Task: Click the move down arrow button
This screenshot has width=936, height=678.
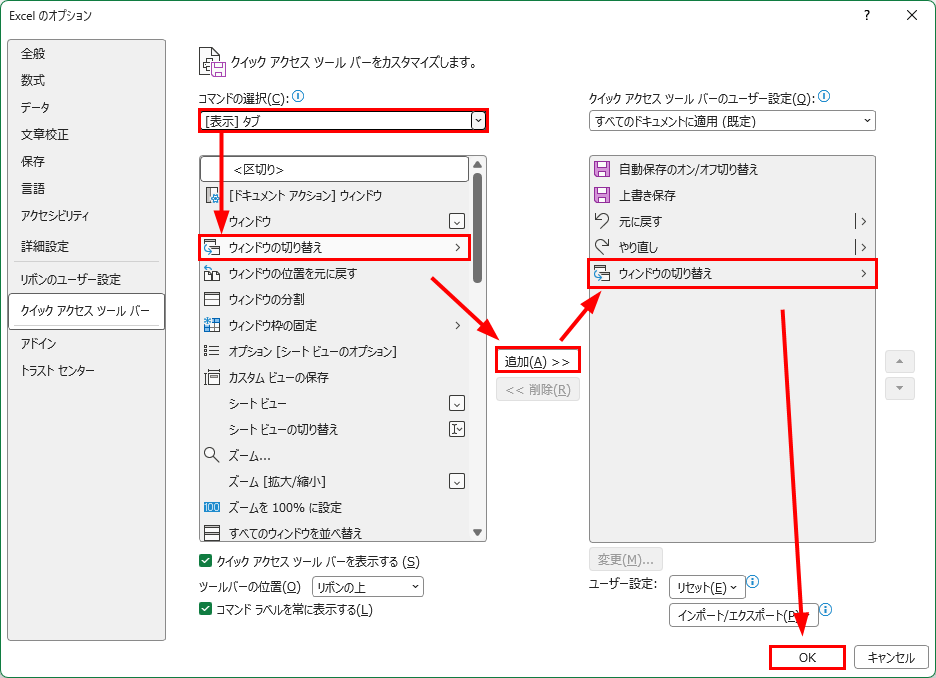Action: (900, 389)
